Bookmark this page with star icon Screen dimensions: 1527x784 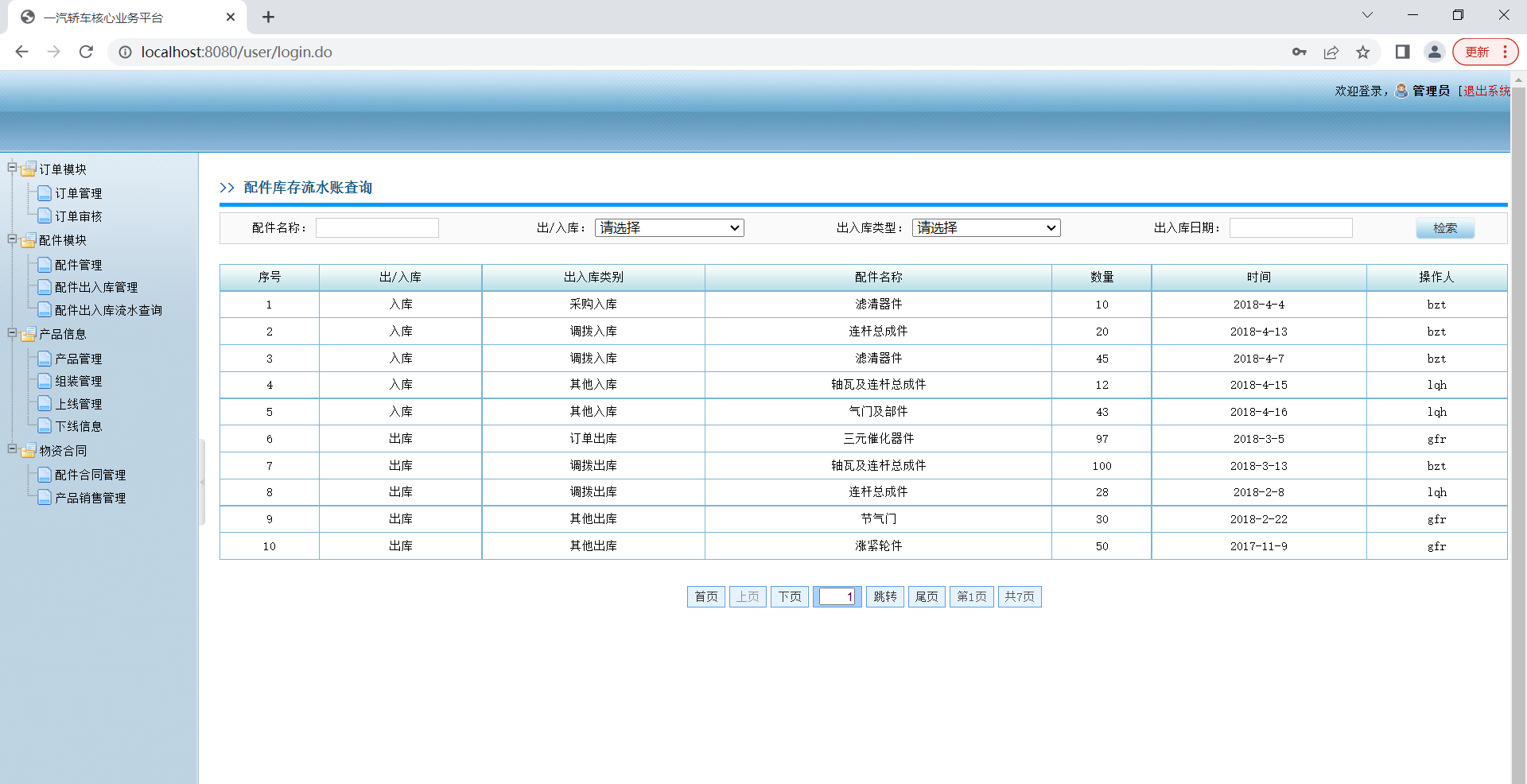click(x=1363, y=52)
